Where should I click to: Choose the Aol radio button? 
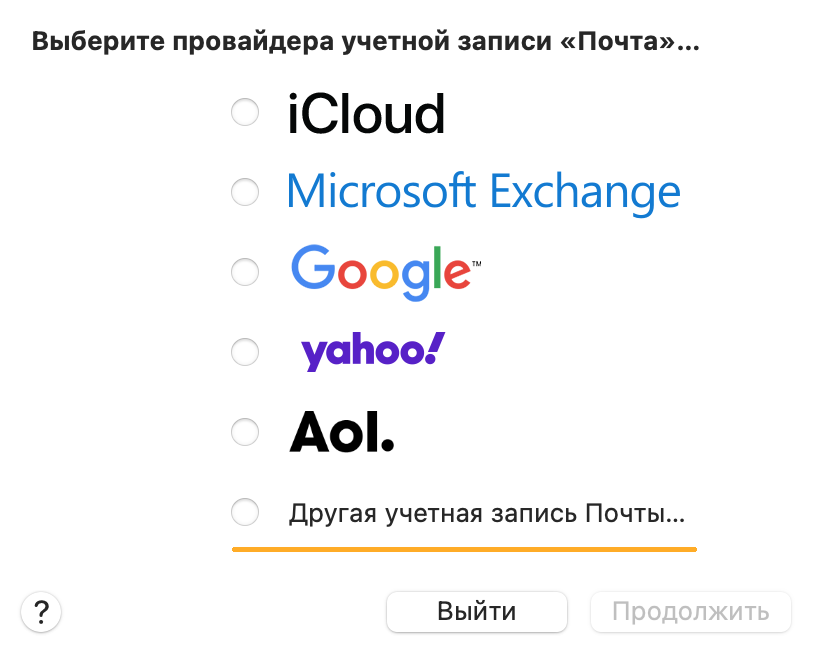(245, 432)
